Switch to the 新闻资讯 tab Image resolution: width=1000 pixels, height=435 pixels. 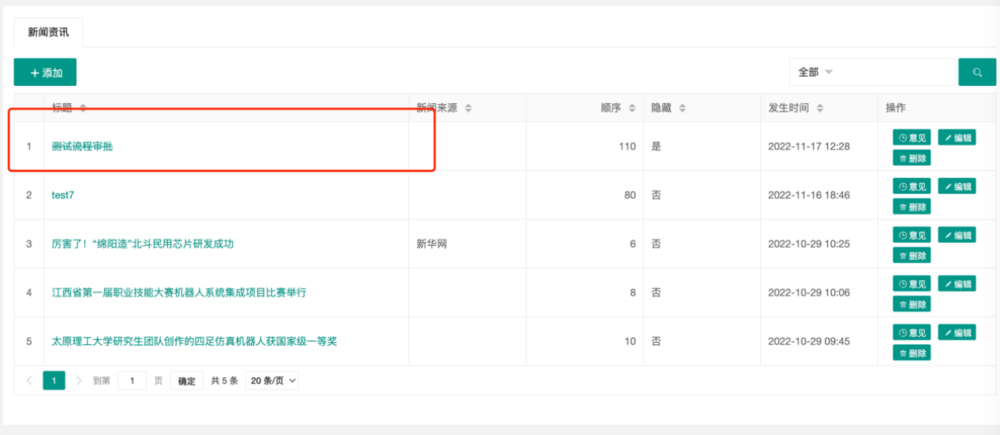coord(48,32)
